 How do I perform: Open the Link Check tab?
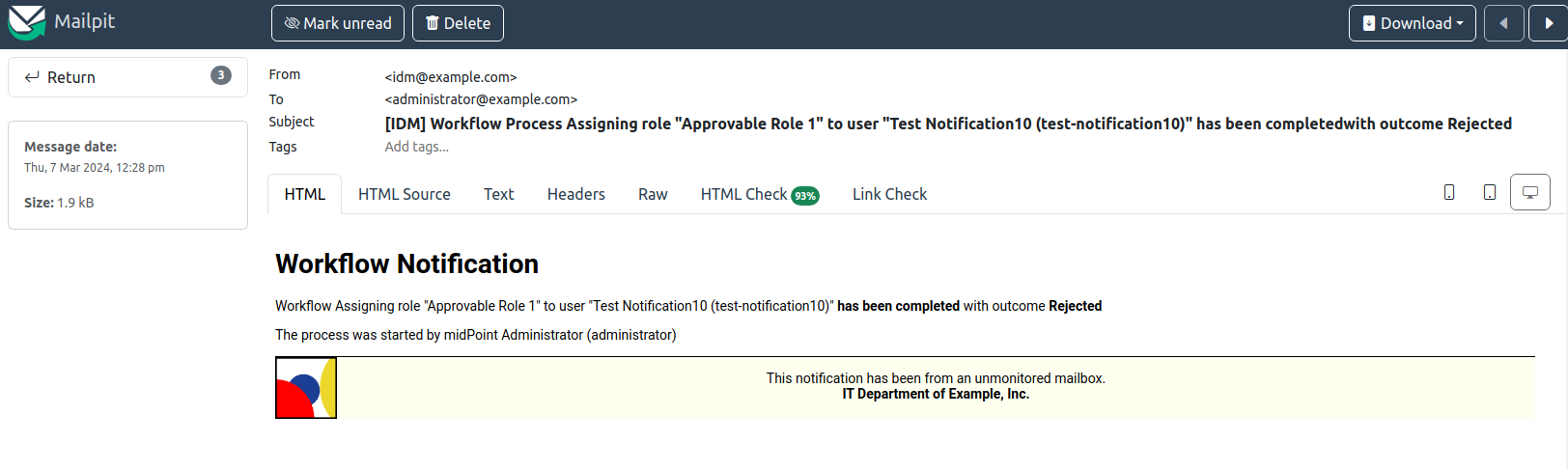(889, 194)
